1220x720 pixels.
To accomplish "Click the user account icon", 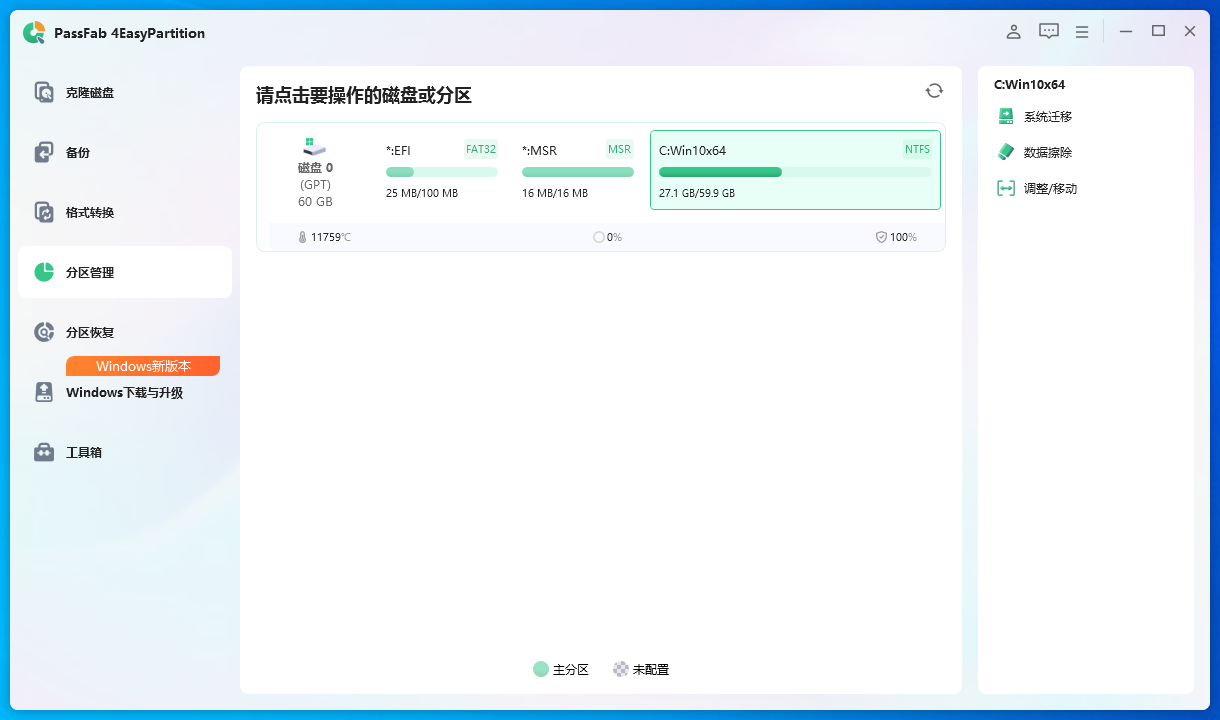I will (1014, 31).
